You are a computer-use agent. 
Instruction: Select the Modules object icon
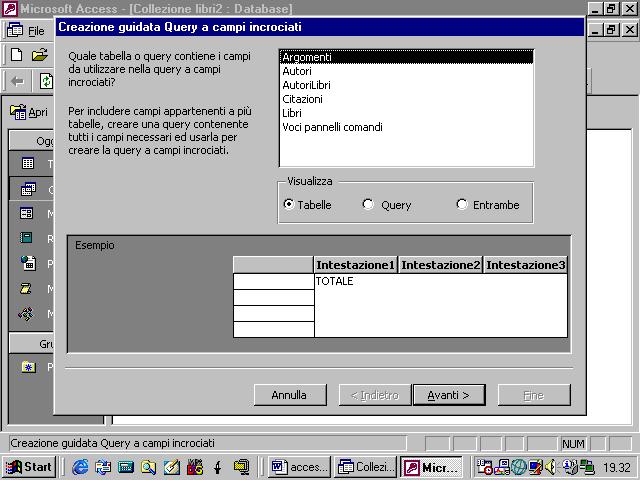point(26,314)
